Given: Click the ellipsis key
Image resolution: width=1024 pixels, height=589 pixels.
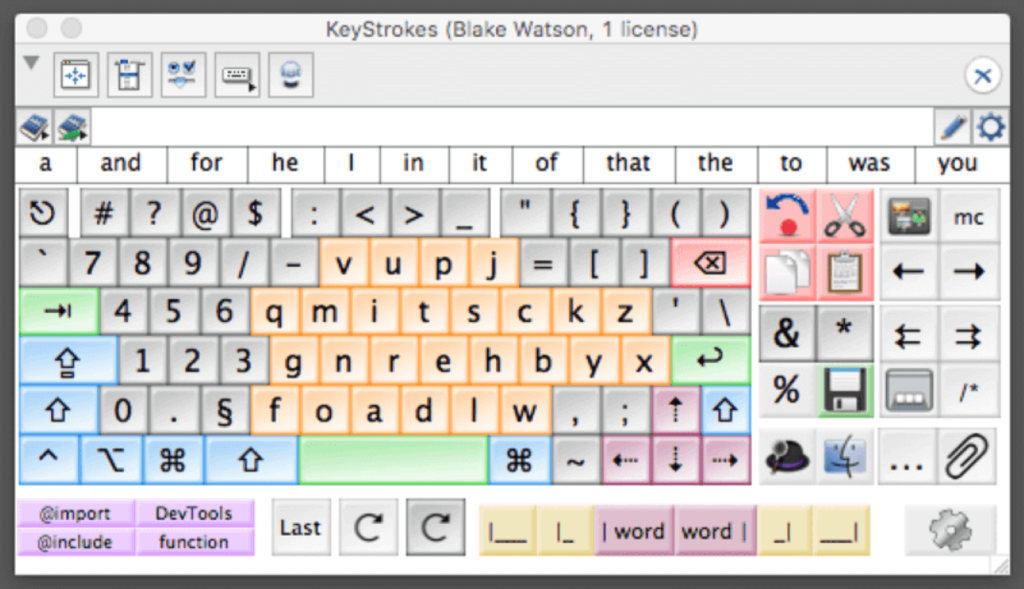Looking at the screenshot, I should click(x=907, y=456).
